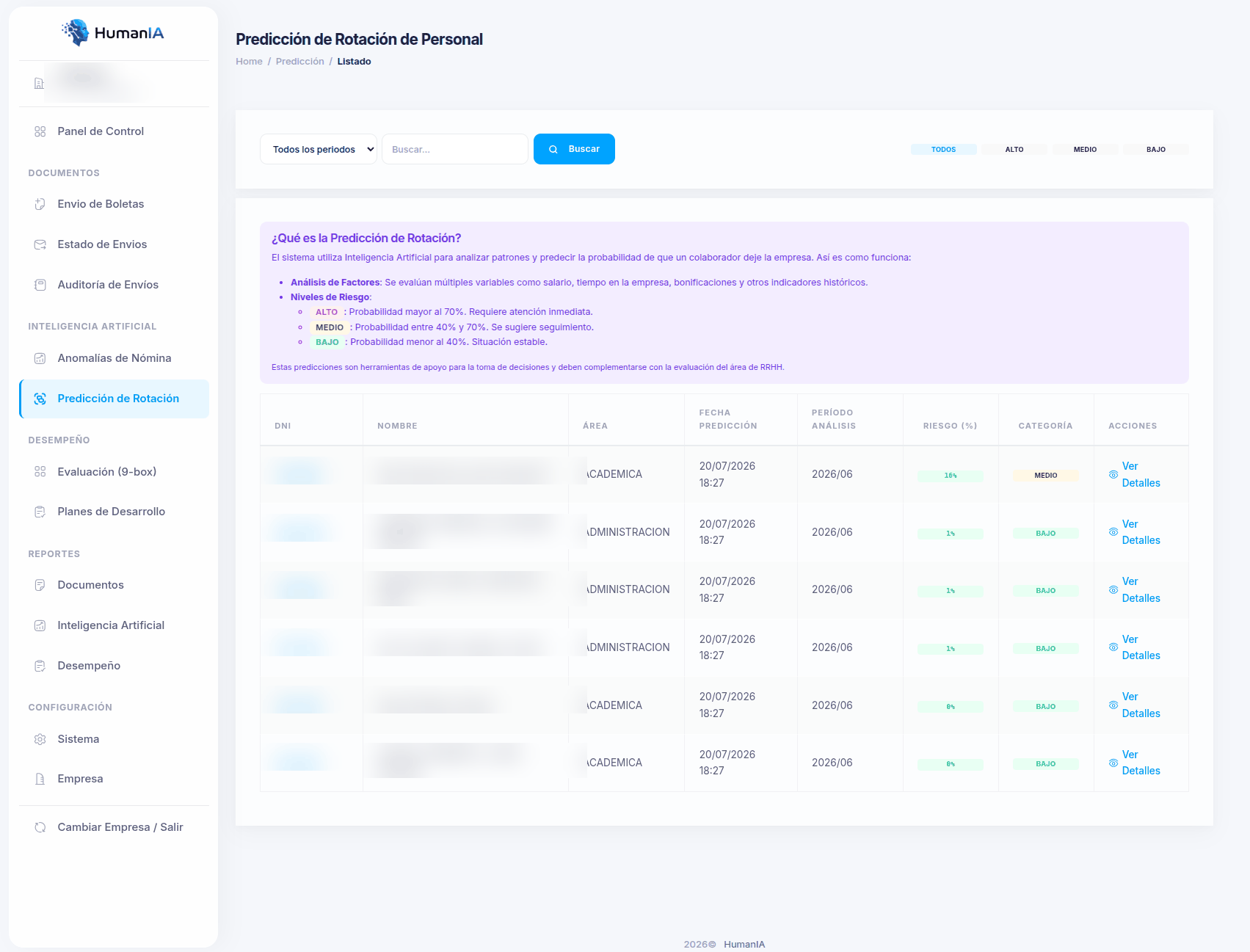Click the HumanIA logo head icon
This screenshot has height=952, width=1250.
point(76,32)
